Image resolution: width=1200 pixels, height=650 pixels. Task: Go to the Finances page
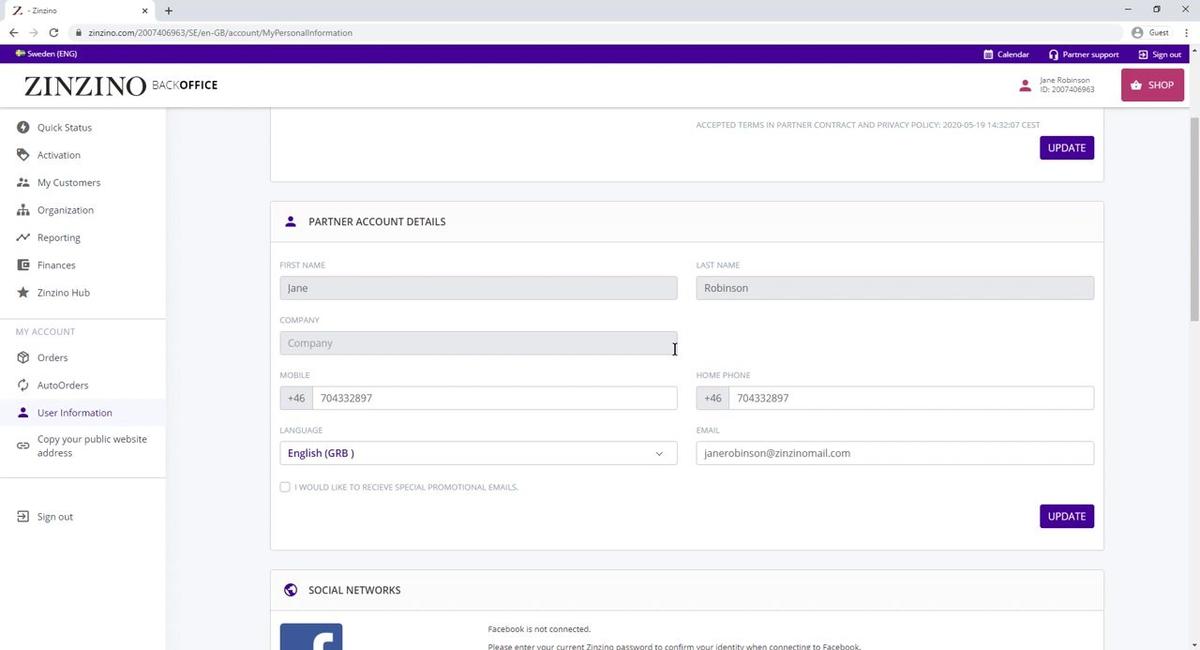[55, 264]
